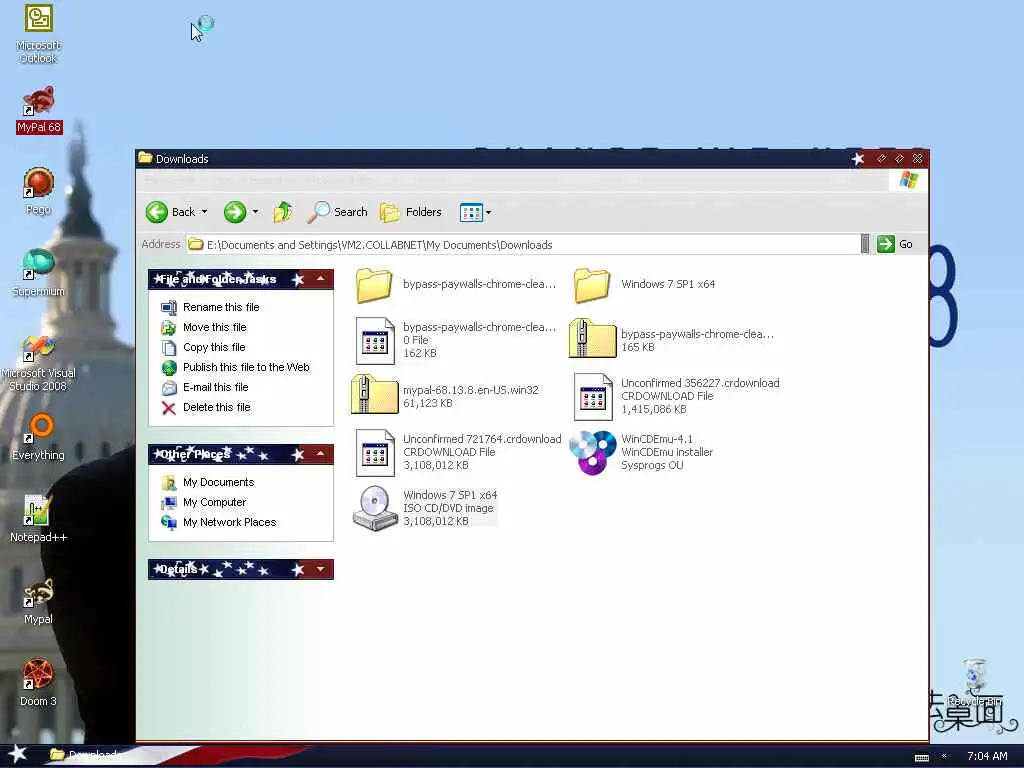Toggle the Folders tree pane
This screenshot has height=768, width=1024.
click(411, 212)
